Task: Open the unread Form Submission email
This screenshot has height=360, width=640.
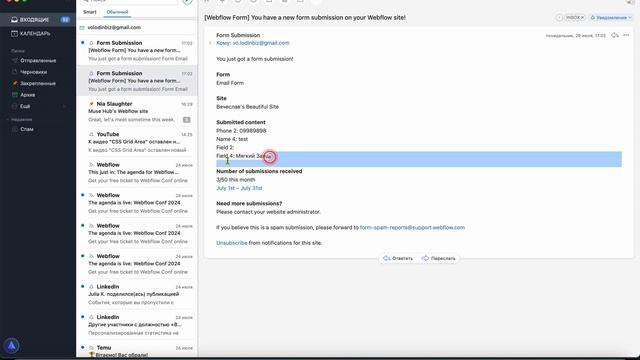Action: coord(137,51)
